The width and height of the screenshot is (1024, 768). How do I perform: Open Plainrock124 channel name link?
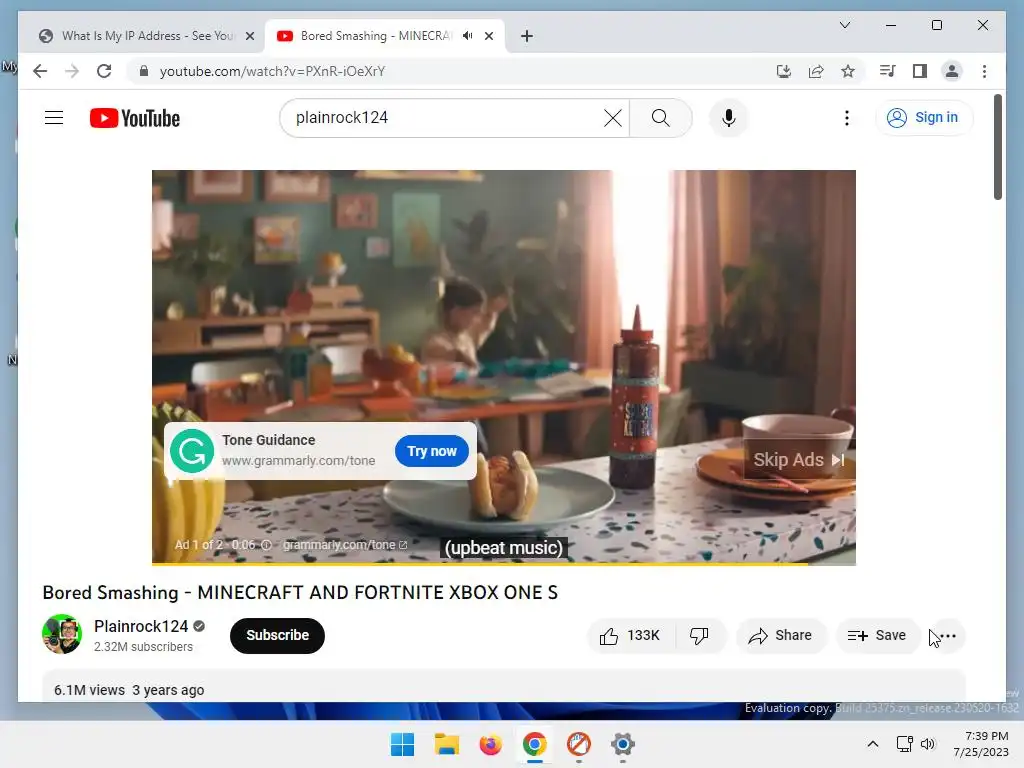coord(141,626)
